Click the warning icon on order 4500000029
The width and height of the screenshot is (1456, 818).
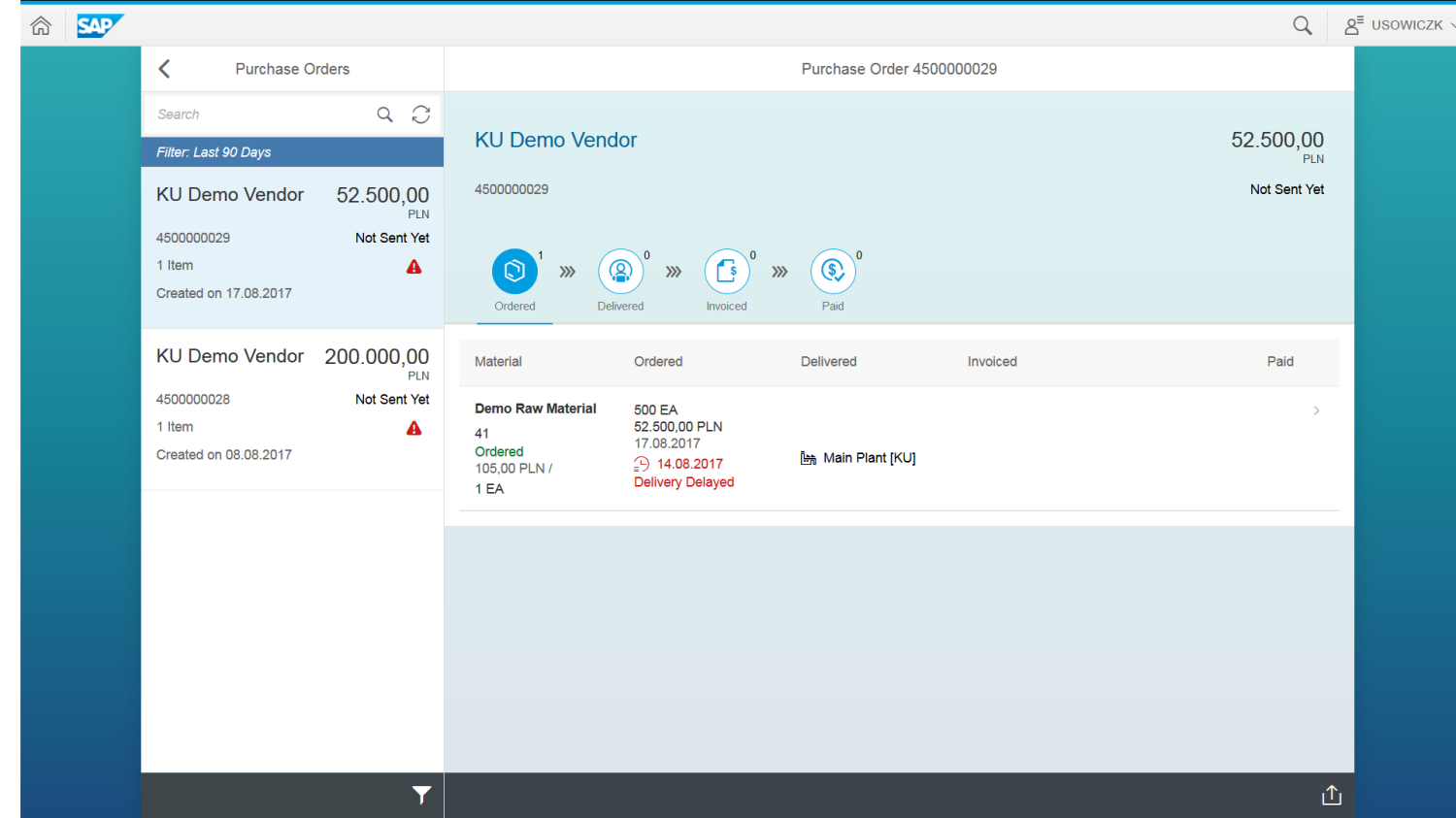click(x=414, y=266)
